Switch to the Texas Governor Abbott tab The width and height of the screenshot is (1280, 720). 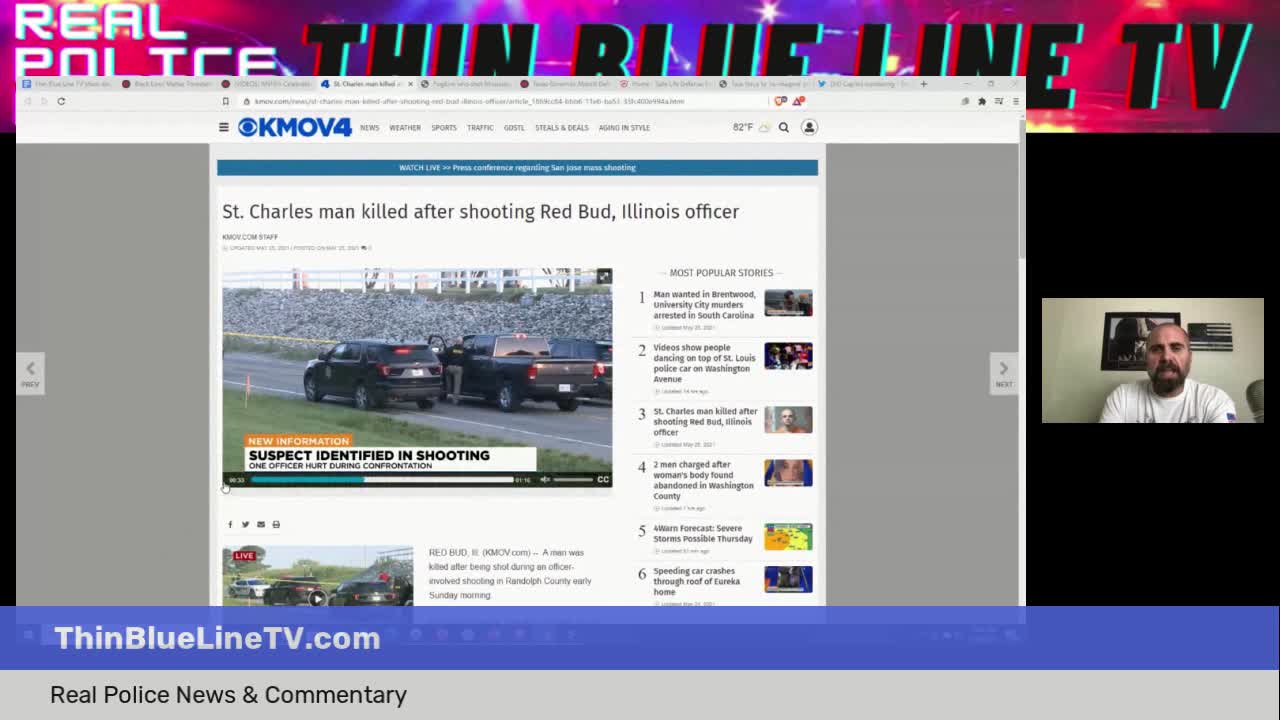[567, 84]
